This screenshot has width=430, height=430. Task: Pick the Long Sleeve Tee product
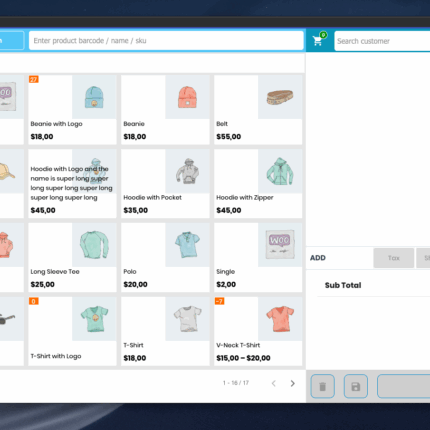(x=72, y=258)
